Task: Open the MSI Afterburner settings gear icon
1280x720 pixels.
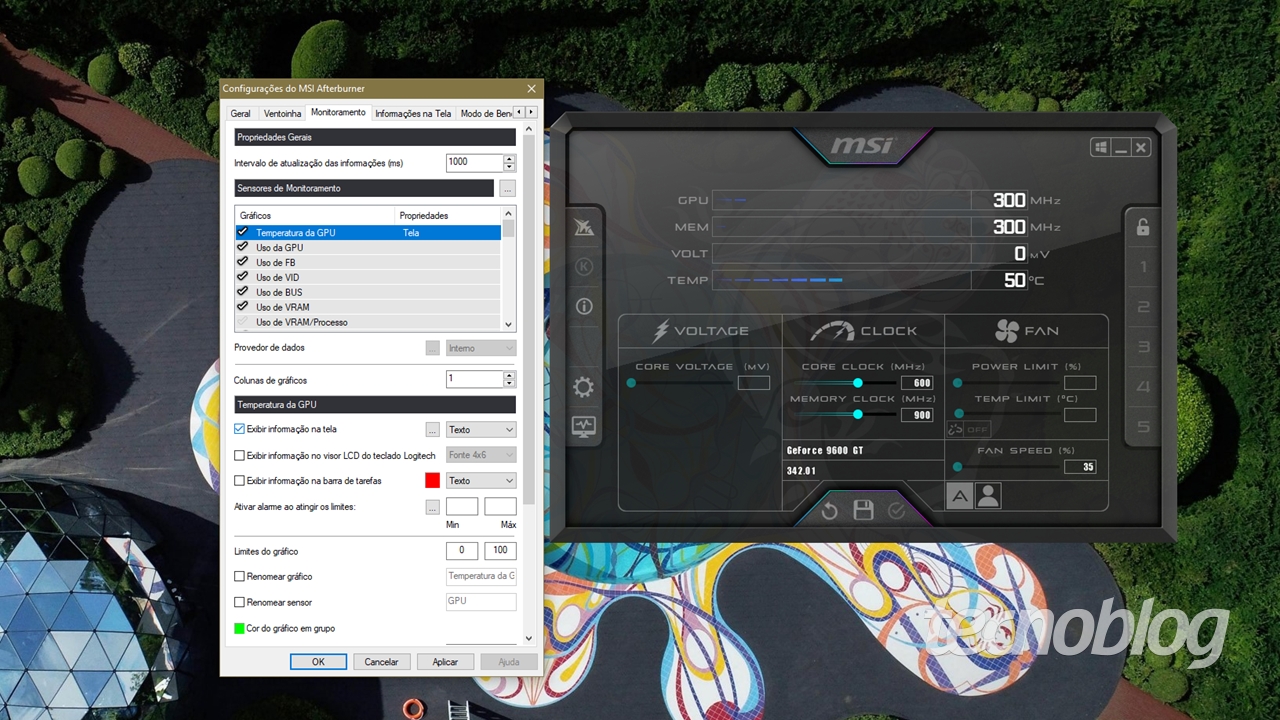Action: click(584, 387)
